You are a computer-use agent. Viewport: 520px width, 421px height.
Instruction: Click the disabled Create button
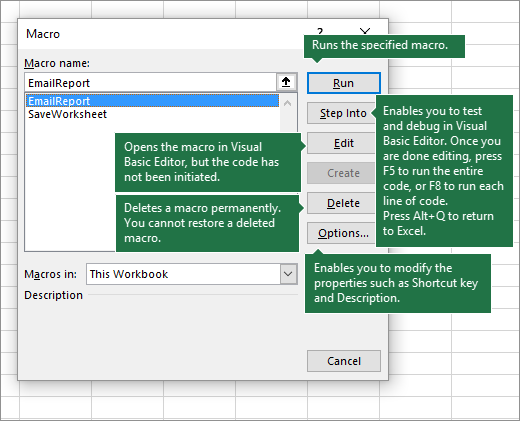pos(342,173)
